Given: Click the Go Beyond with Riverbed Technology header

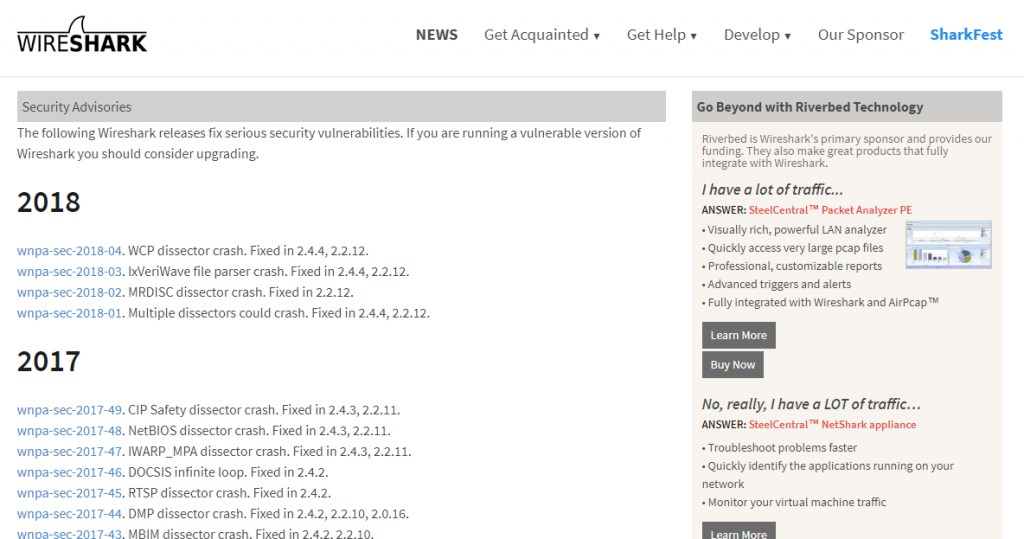Looking at the screenshot, I should point(810,107).
